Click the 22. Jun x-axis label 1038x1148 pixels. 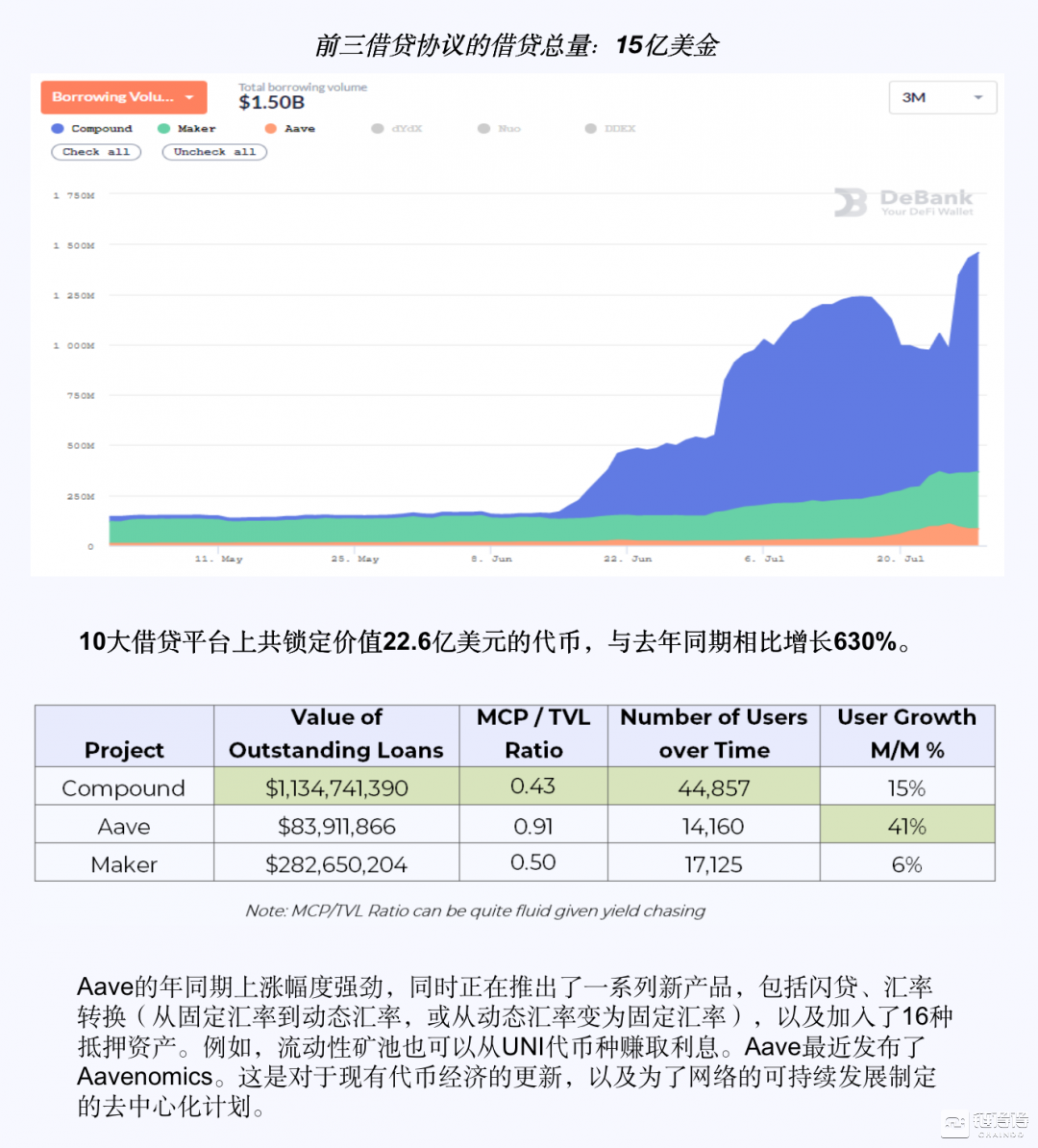[x=628, y=559]
